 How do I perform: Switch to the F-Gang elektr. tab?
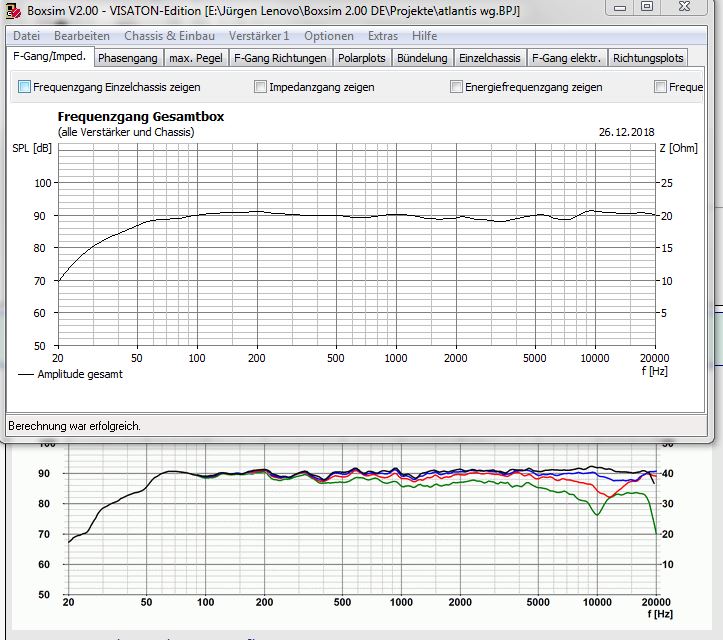567,58
